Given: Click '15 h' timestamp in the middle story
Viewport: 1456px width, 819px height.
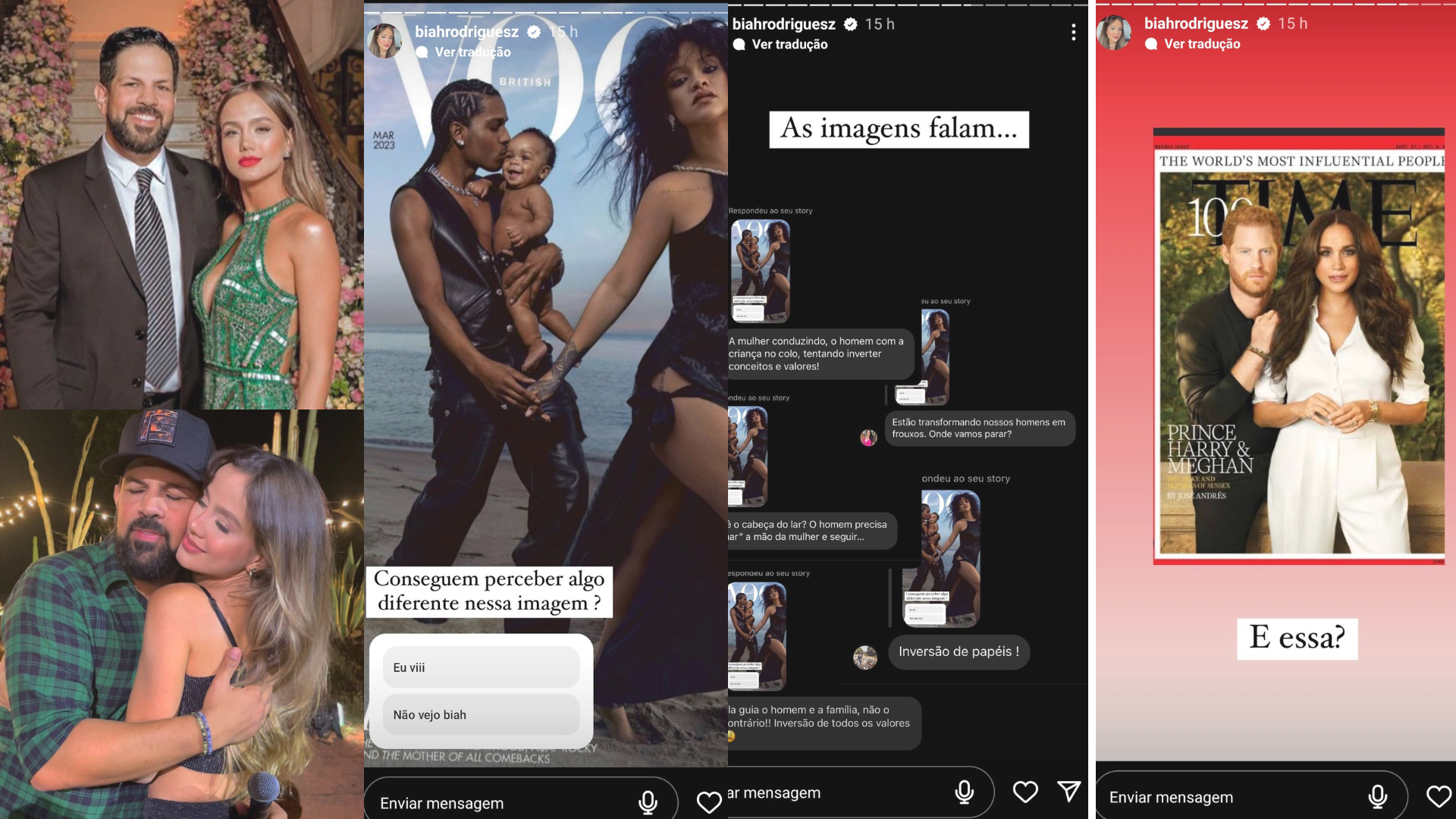Looking at the screenshot, I should pyautogui.click(x=880, y=24).
